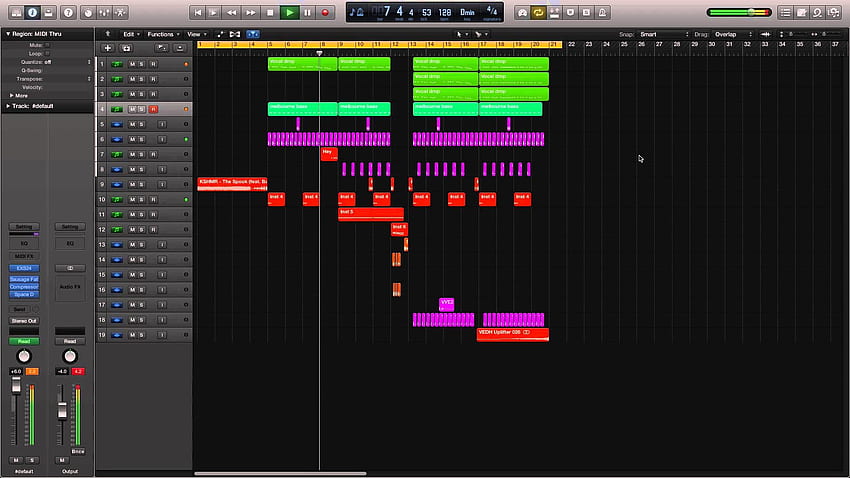Open the Compressor plugin slot
Image resolution: width=850 pixels, height=478 pixels.
point(24,287)
